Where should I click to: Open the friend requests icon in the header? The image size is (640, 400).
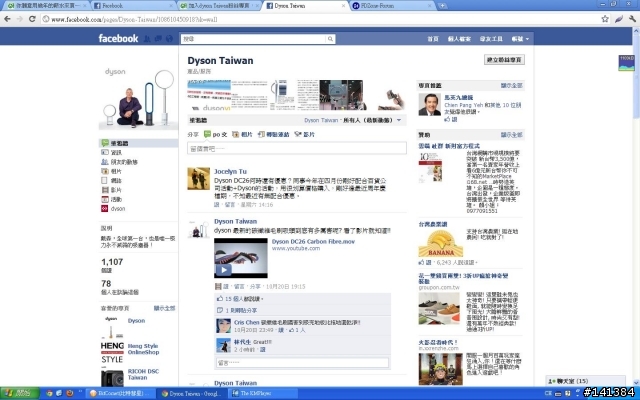(147, 39)
